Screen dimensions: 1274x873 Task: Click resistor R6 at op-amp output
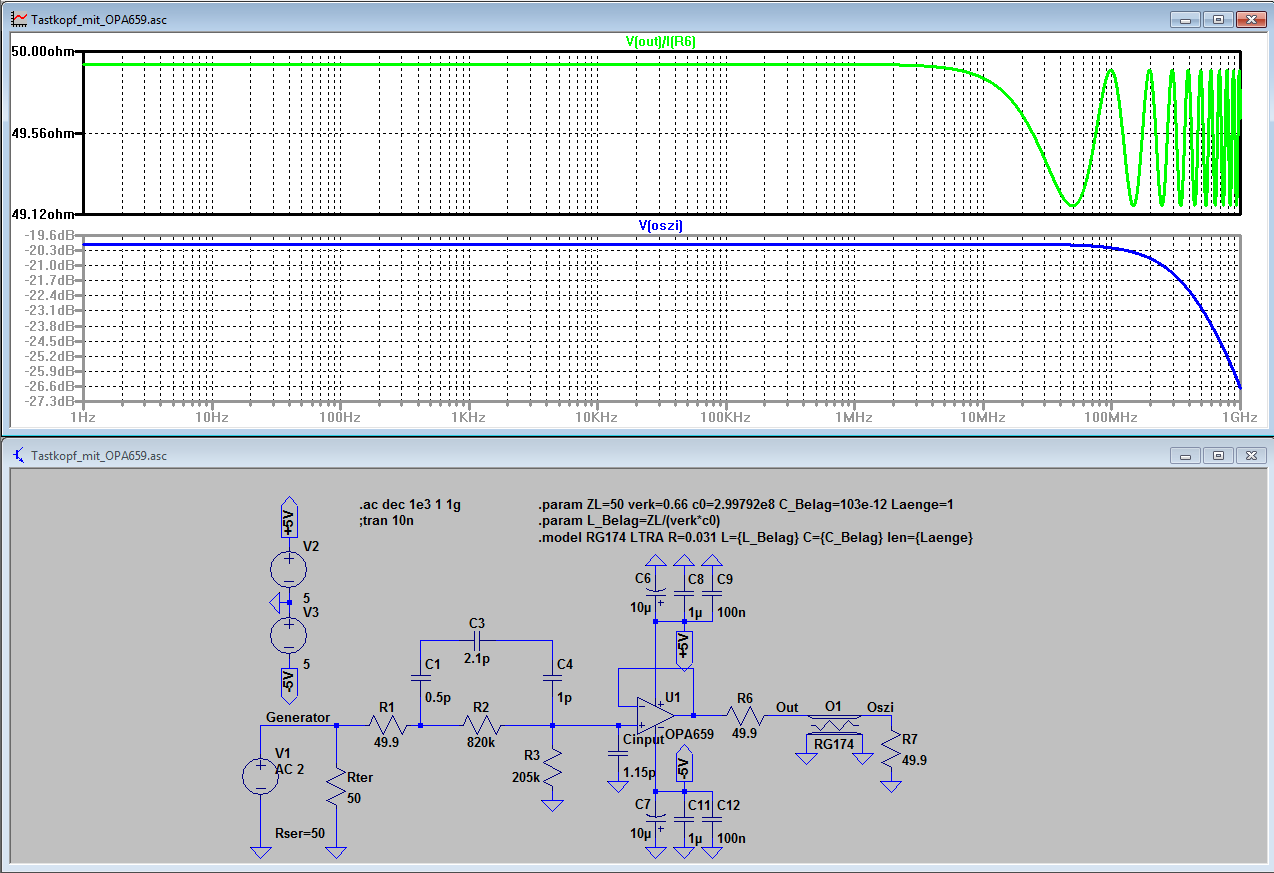coord(745,717)
